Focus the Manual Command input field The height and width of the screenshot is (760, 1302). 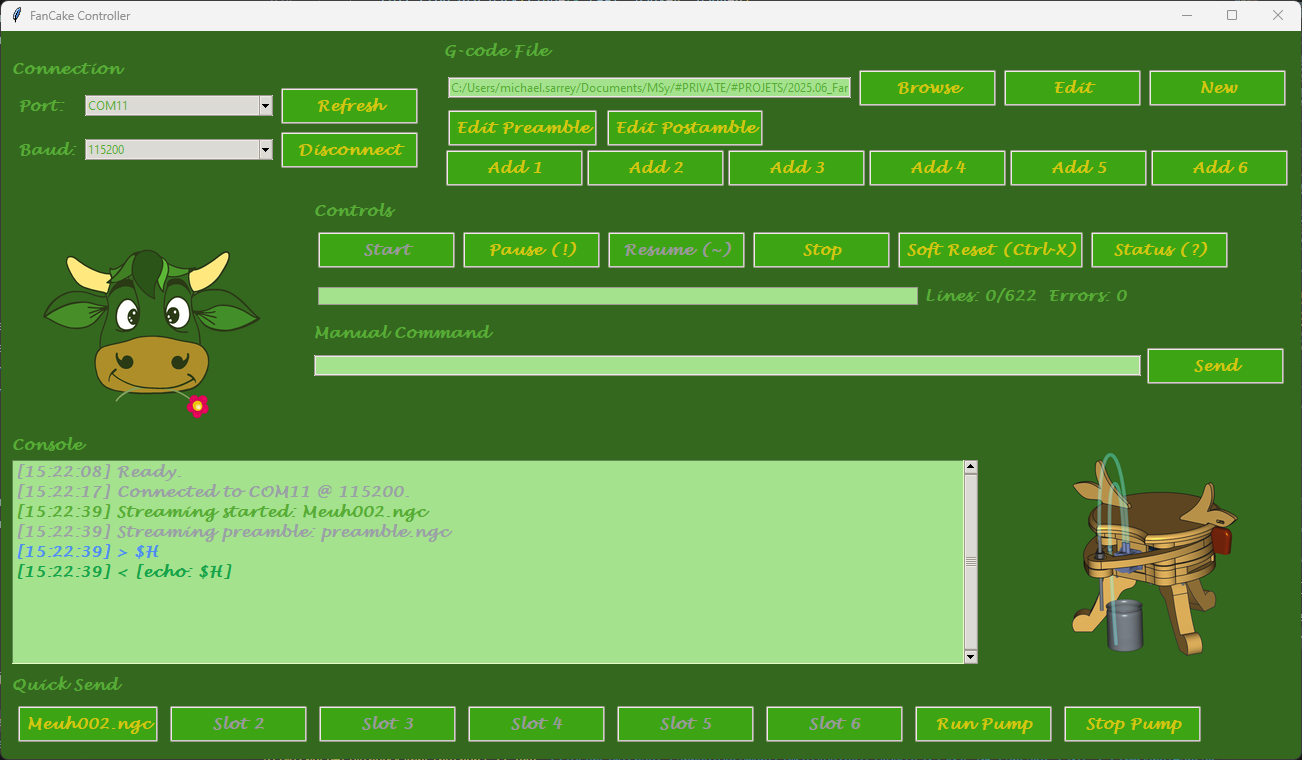[727, 366]
